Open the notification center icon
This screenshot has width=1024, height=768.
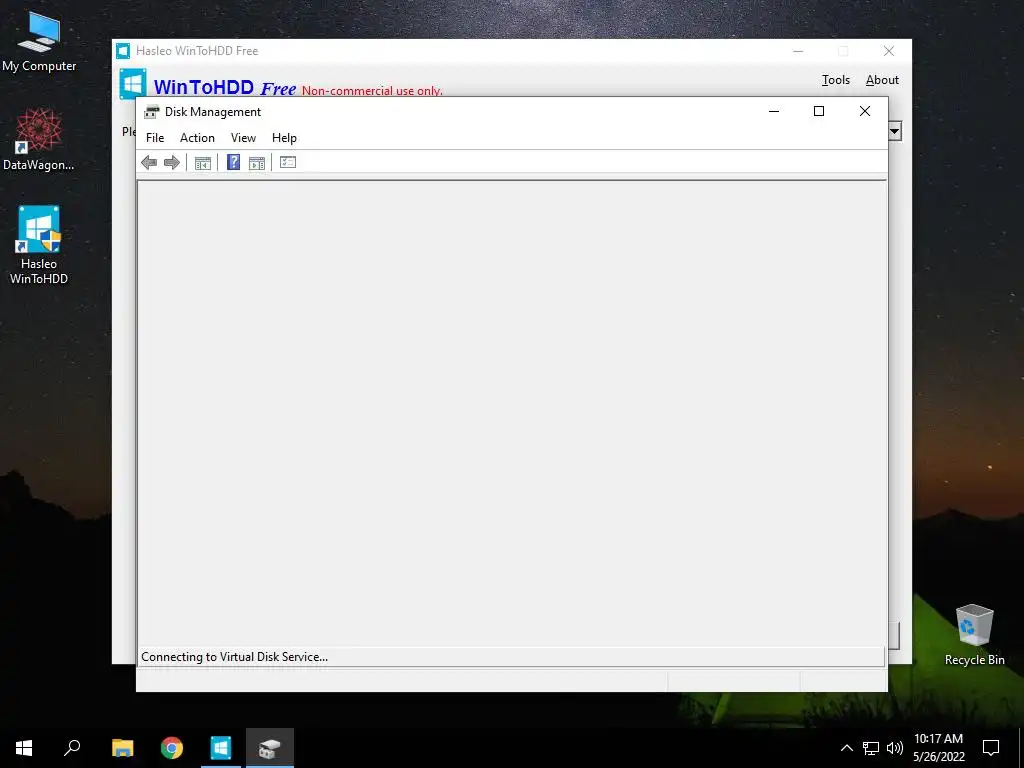[991, 748]
